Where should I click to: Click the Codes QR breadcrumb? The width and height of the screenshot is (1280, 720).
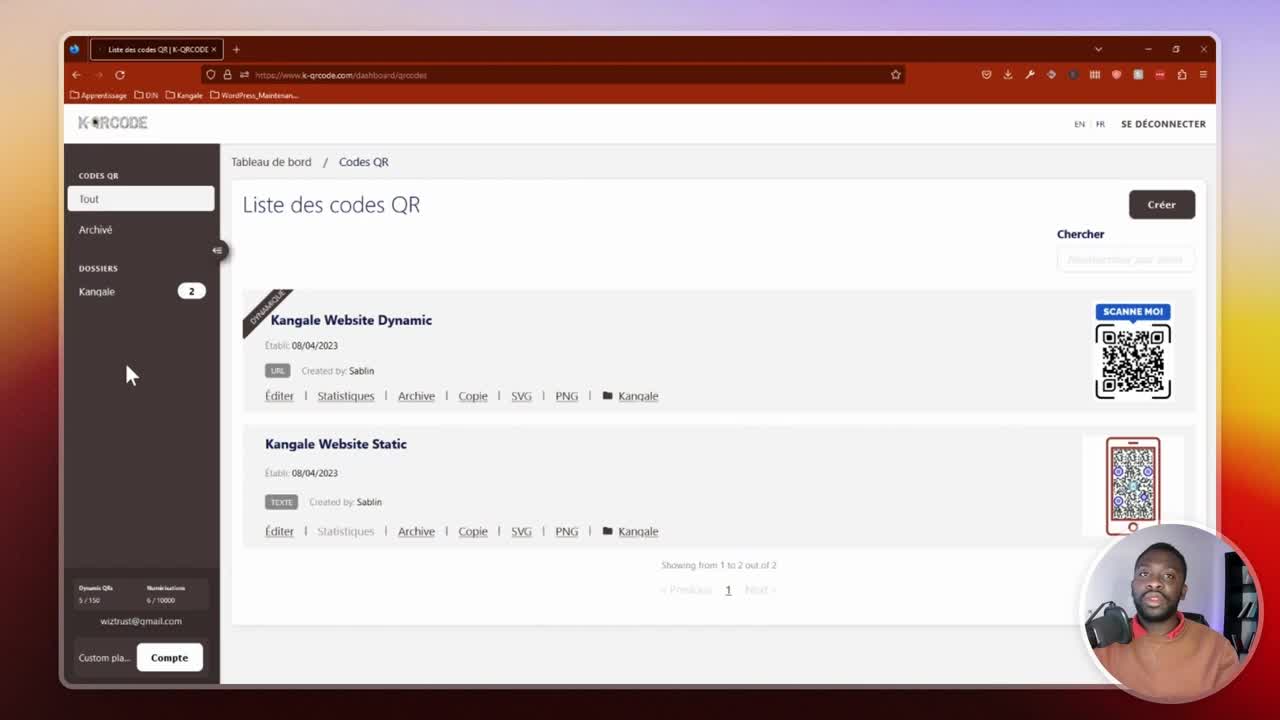[x=363, y=162]
